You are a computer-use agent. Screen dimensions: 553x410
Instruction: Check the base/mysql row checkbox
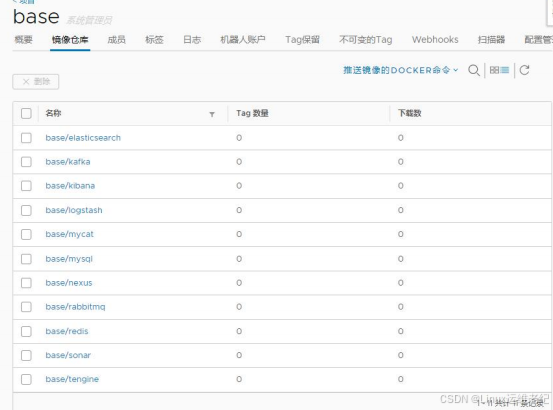pos(26,259)
